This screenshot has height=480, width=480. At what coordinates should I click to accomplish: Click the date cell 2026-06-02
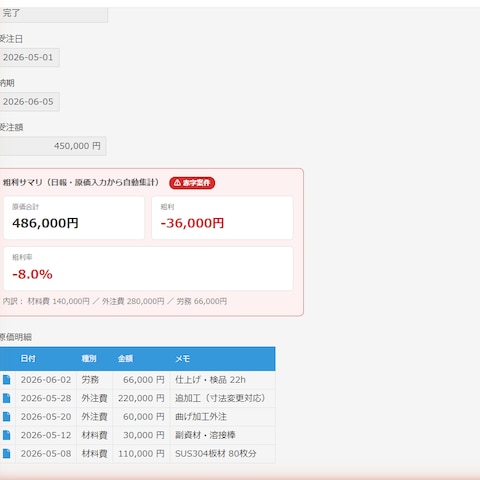click(x=46, y=380)
